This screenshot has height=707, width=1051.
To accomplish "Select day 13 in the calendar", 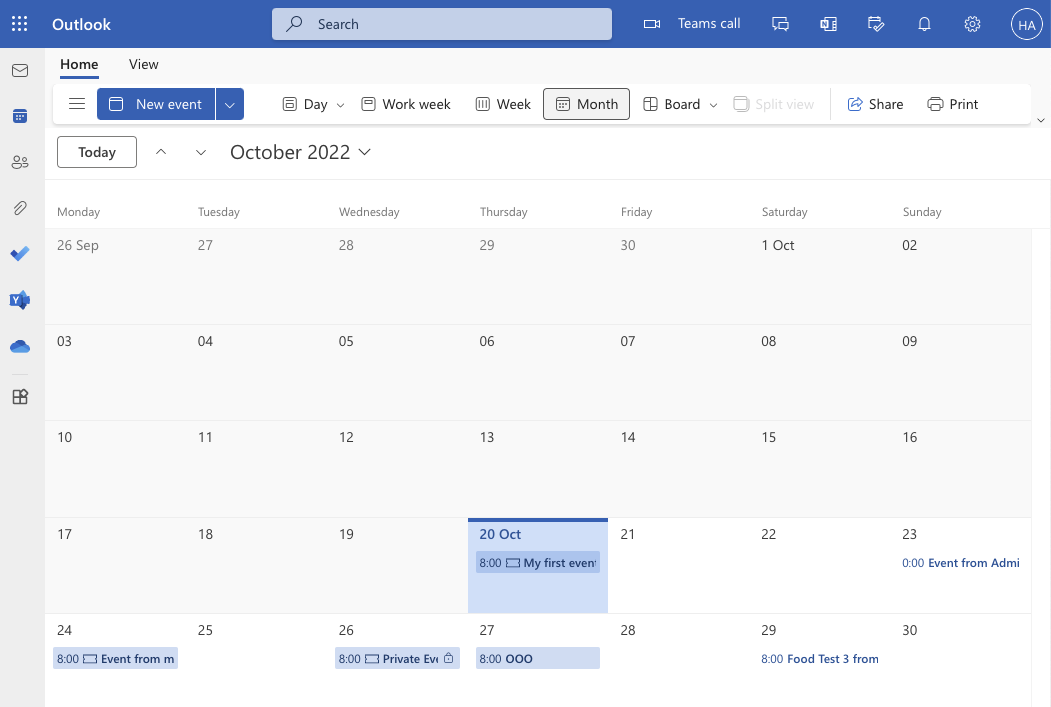I will (538, 469).
